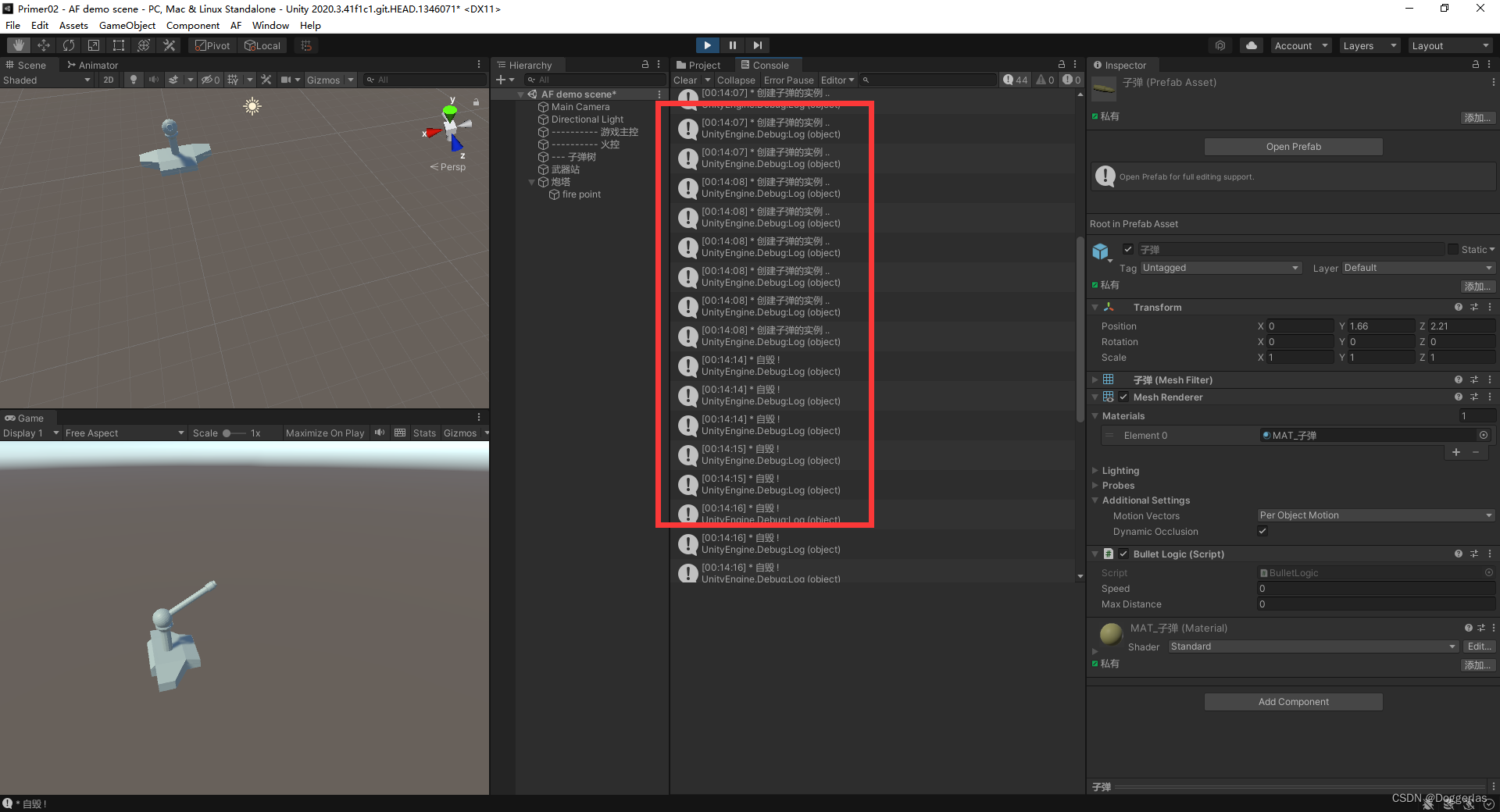Select the Hand tool
Screen dimensions: 1500x812
19,45
